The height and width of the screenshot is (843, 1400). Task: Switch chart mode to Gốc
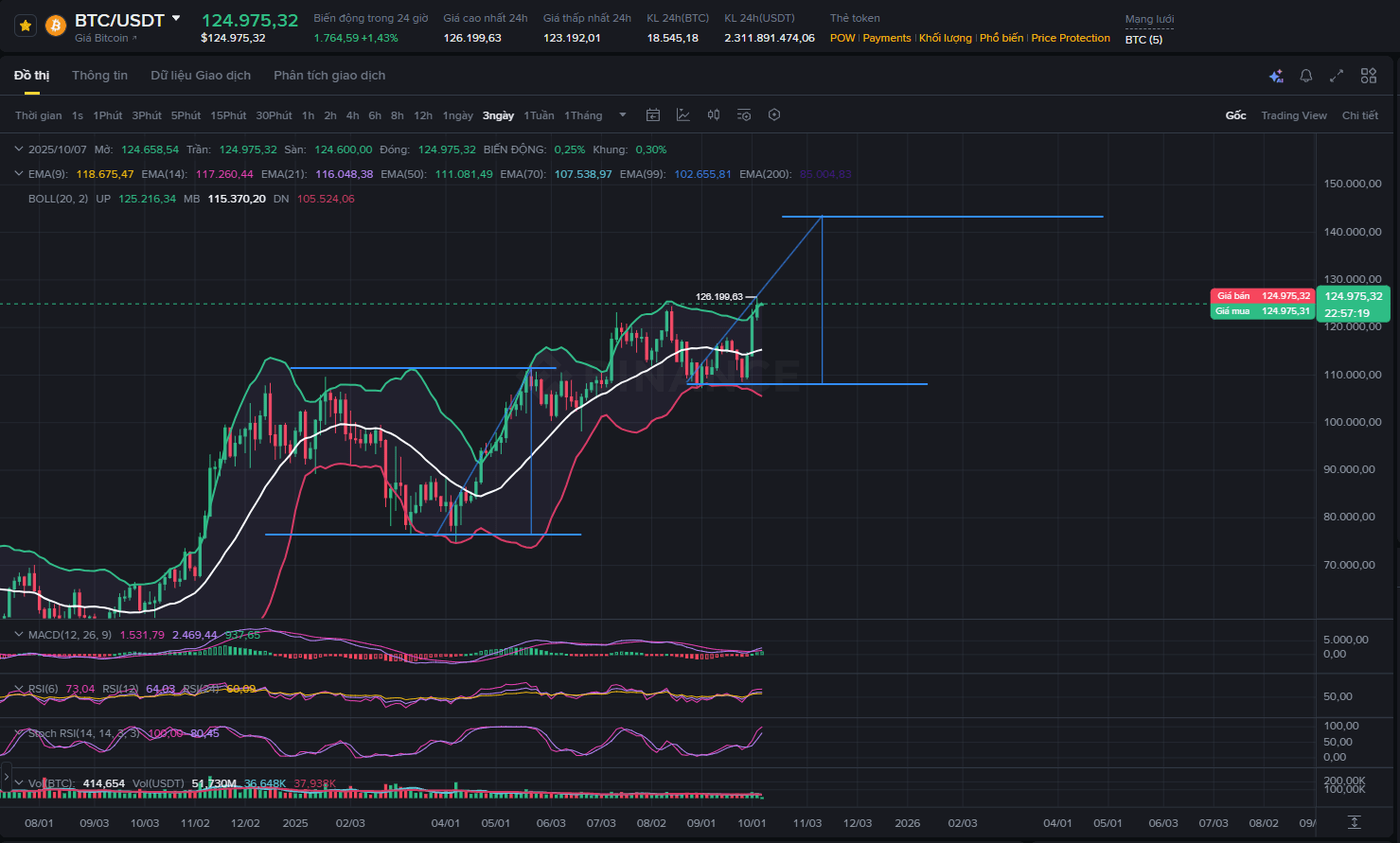(1236, 115)
